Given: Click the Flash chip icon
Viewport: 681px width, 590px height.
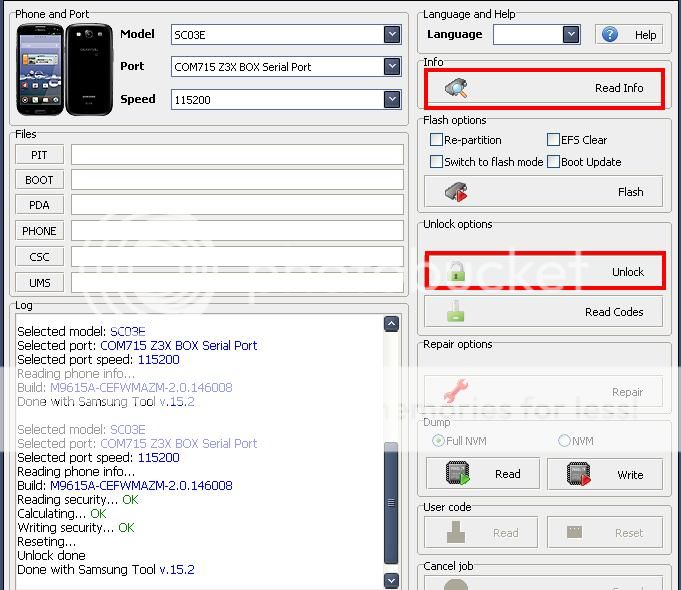Looking at the screenshot, I should [456, 192].
